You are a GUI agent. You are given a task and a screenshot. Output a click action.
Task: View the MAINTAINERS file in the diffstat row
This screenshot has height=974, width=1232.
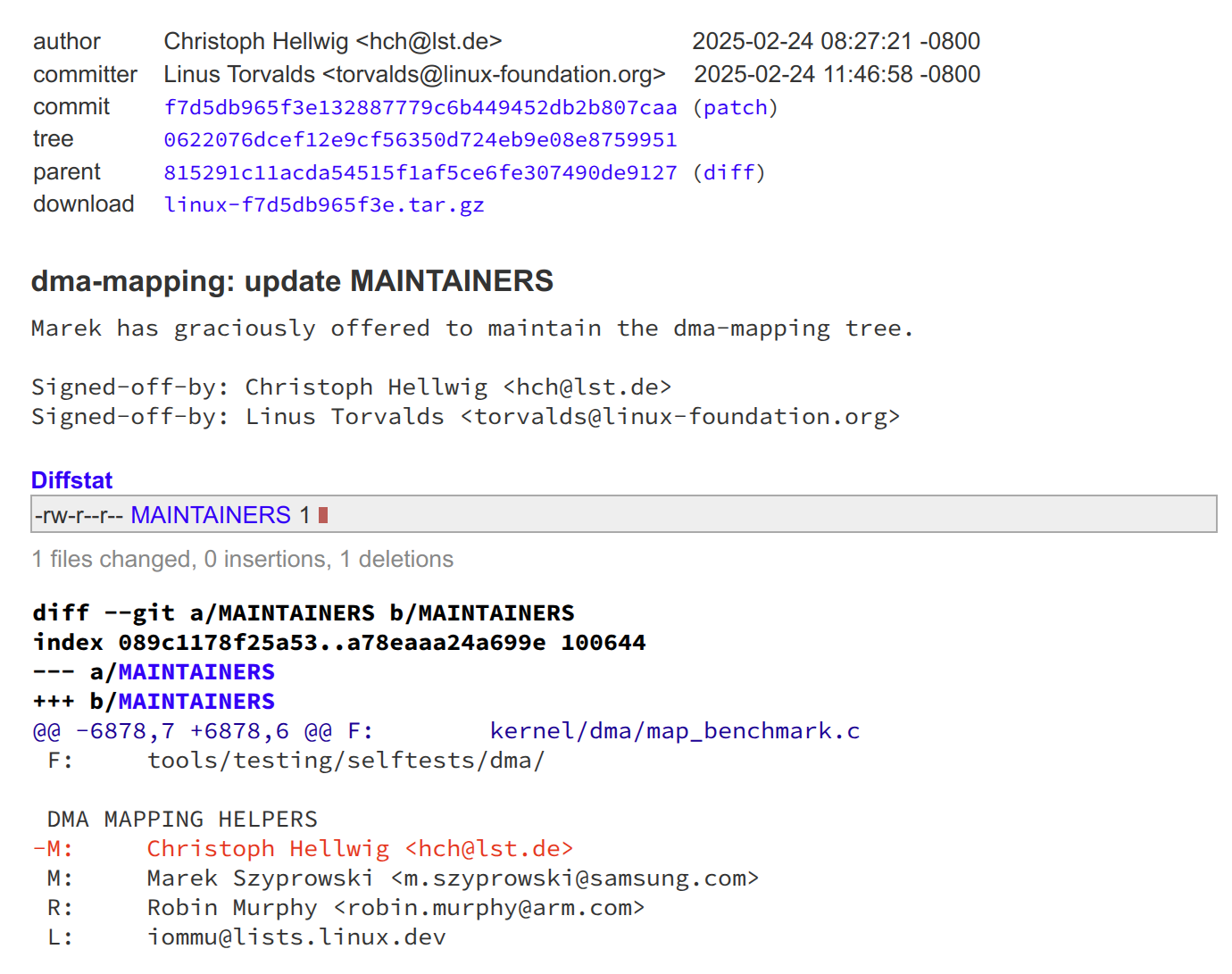[x=211, y=514]
